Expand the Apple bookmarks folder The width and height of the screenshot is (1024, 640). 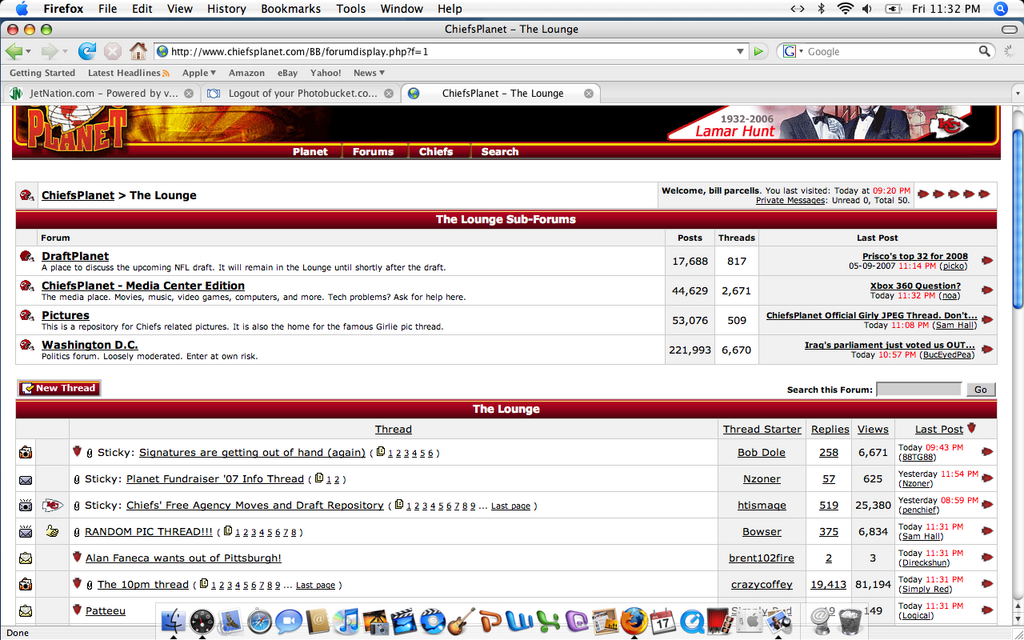[x=199, y=72]
